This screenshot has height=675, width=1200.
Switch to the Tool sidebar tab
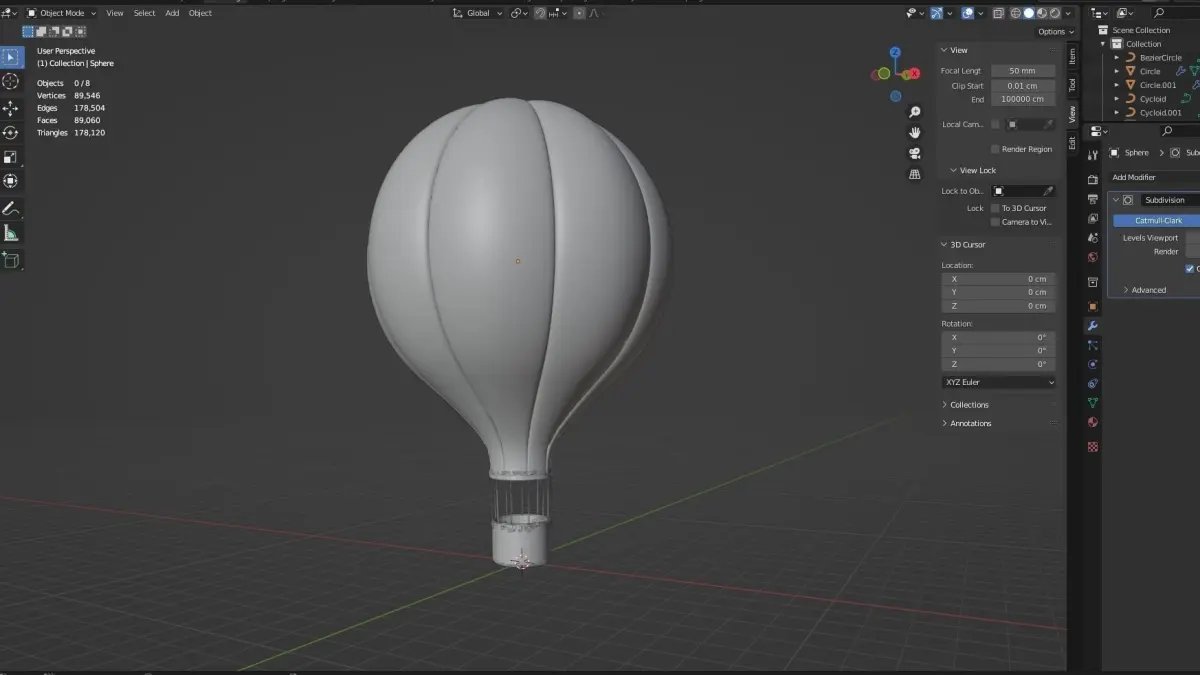point(1072,85)
